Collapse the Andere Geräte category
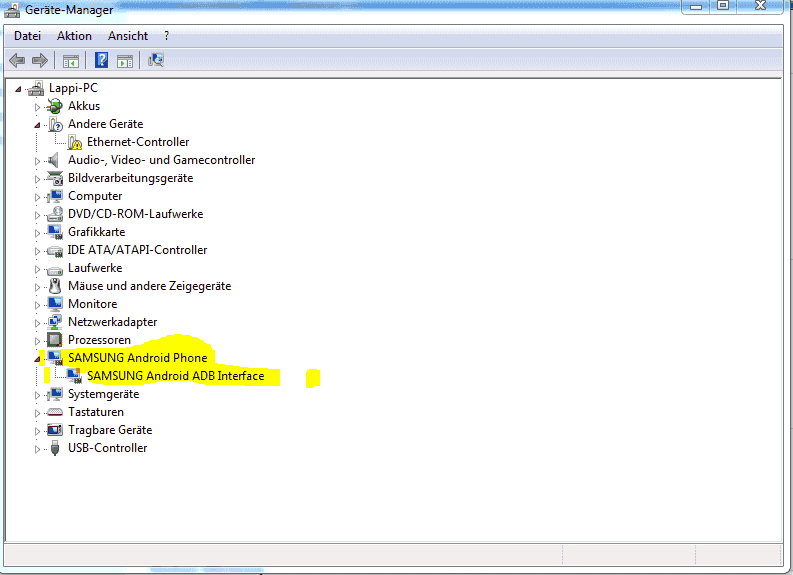The width and height of the screenshot is (793, 575). 37,125
